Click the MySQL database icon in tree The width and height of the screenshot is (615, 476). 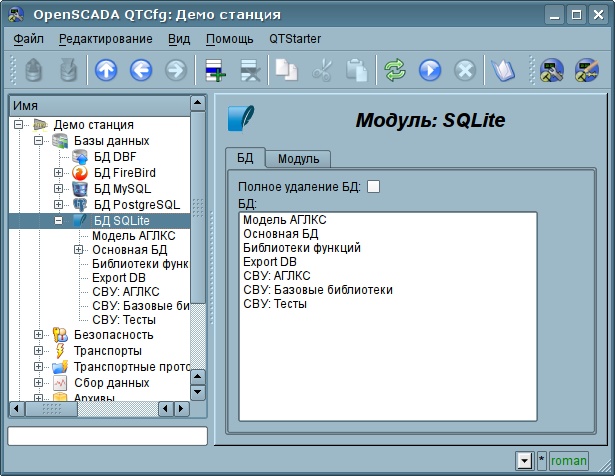[80, 189]
